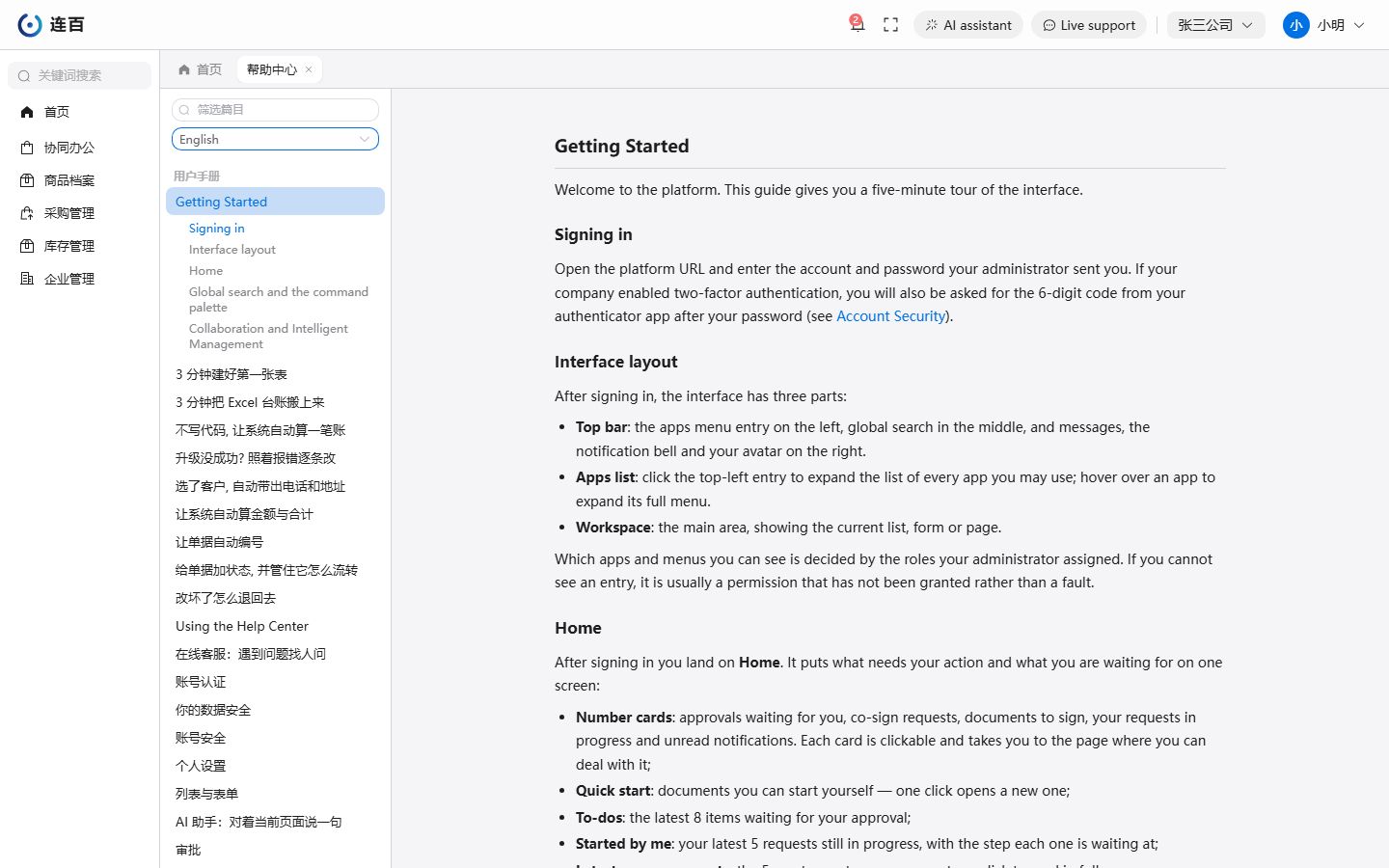Open Live support chat
The height and width of the screenshot is (868, 1389).
pos(1089,25)
